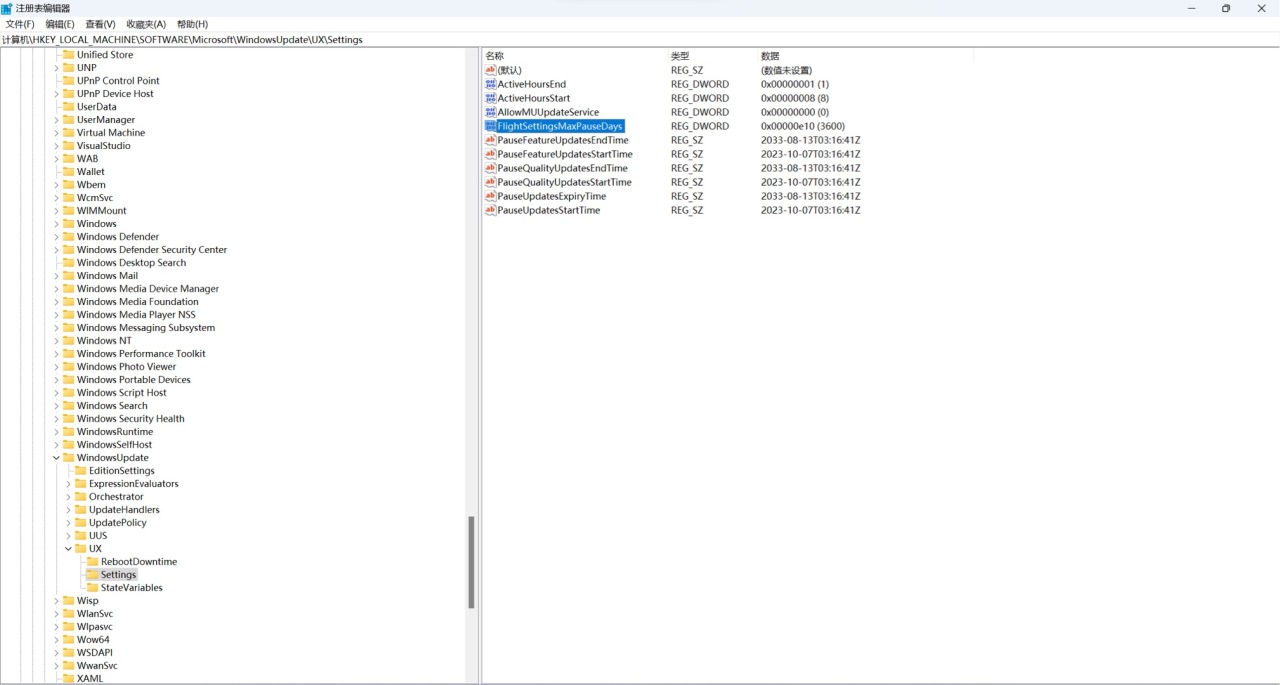Image resolution: width=1280 pixels, height=685 pixels.
Task: Click the PauseQualityUpdatesEndTime string icon
Action: [490, 168]
